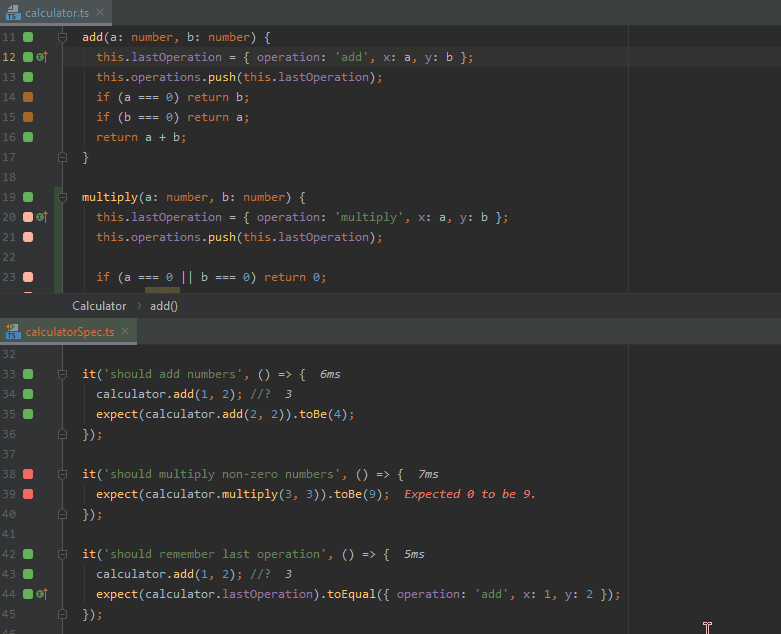
Task: Click the orange partial-coverage marker on line 14
Action: (28, 97)
